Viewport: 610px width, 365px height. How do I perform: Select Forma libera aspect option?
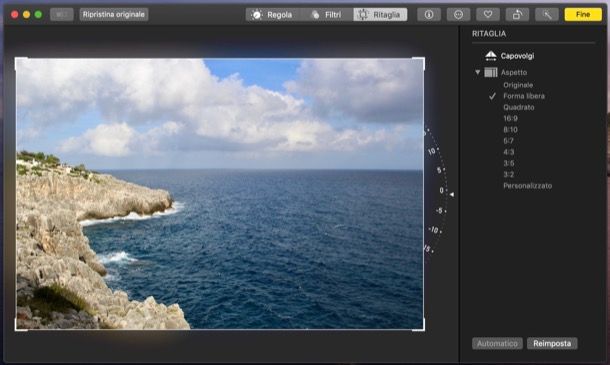point(524,96)
